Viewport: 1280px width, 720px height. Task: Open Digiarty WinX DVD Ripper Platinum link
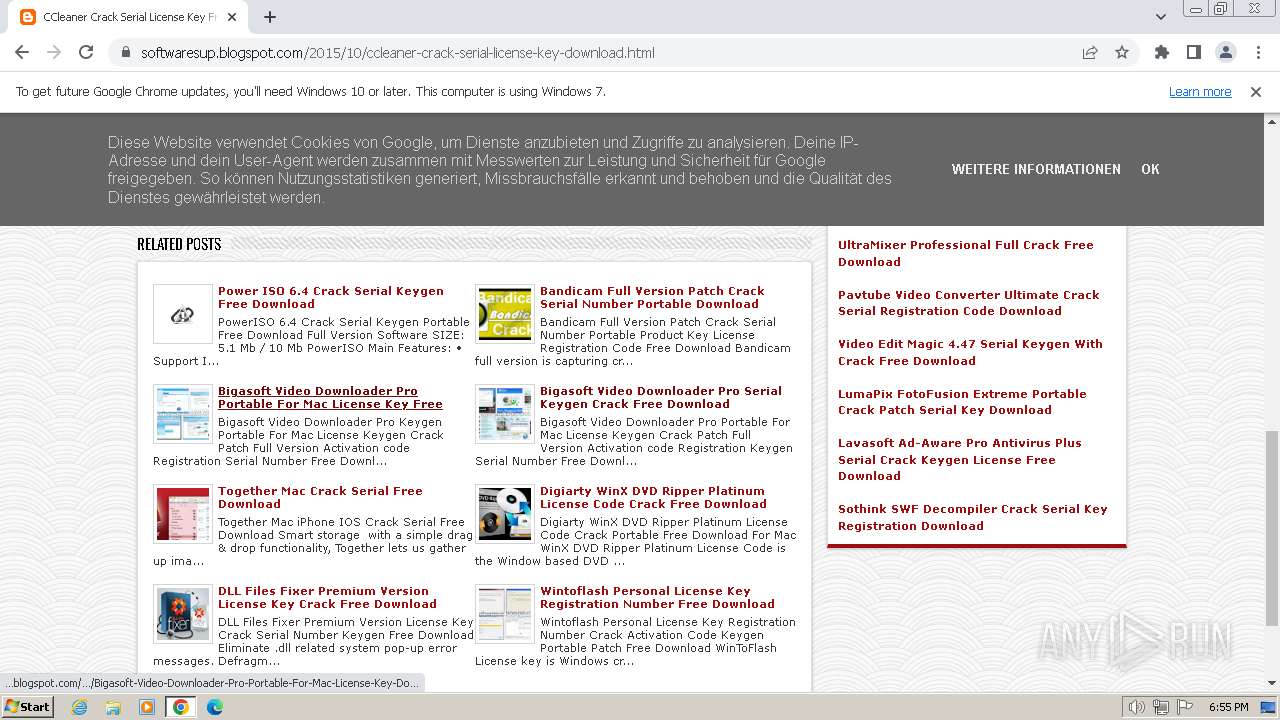pos(653,497)
